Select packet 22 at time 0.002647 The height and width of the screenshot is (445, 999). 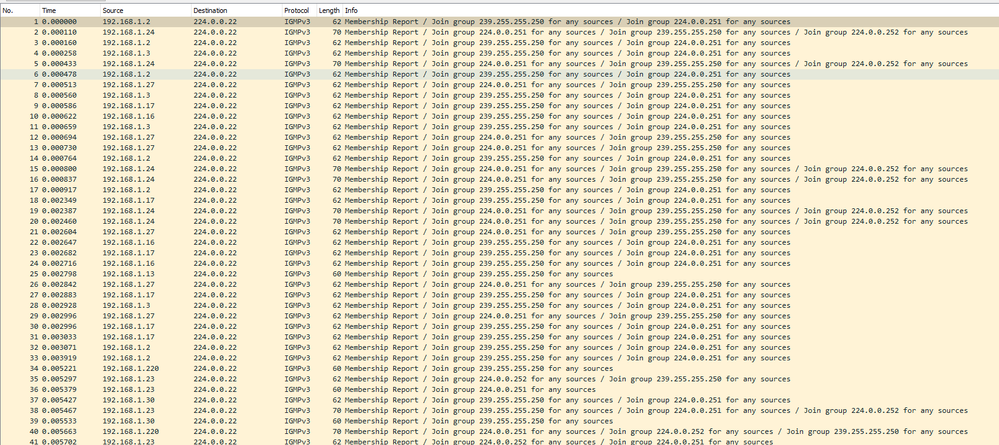[x=500, y=242]
